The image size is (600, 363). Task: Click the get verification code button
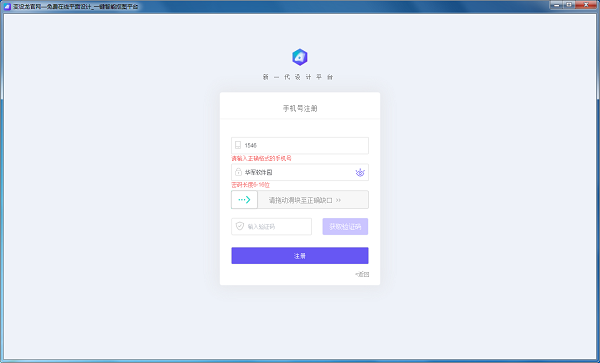pyautogui.click(x=345, y=226)
